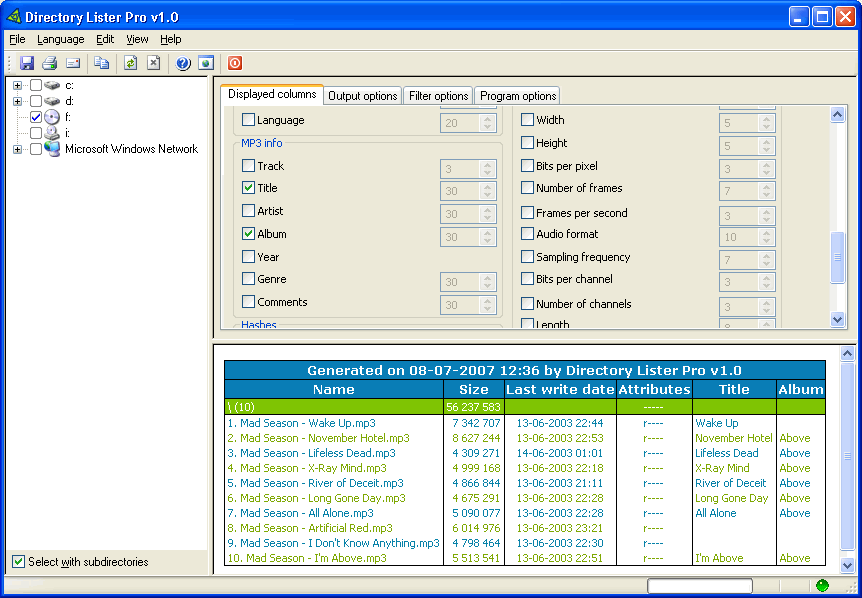
Task: Click scroll-up arrow of output preview
Action: point(847,354)
